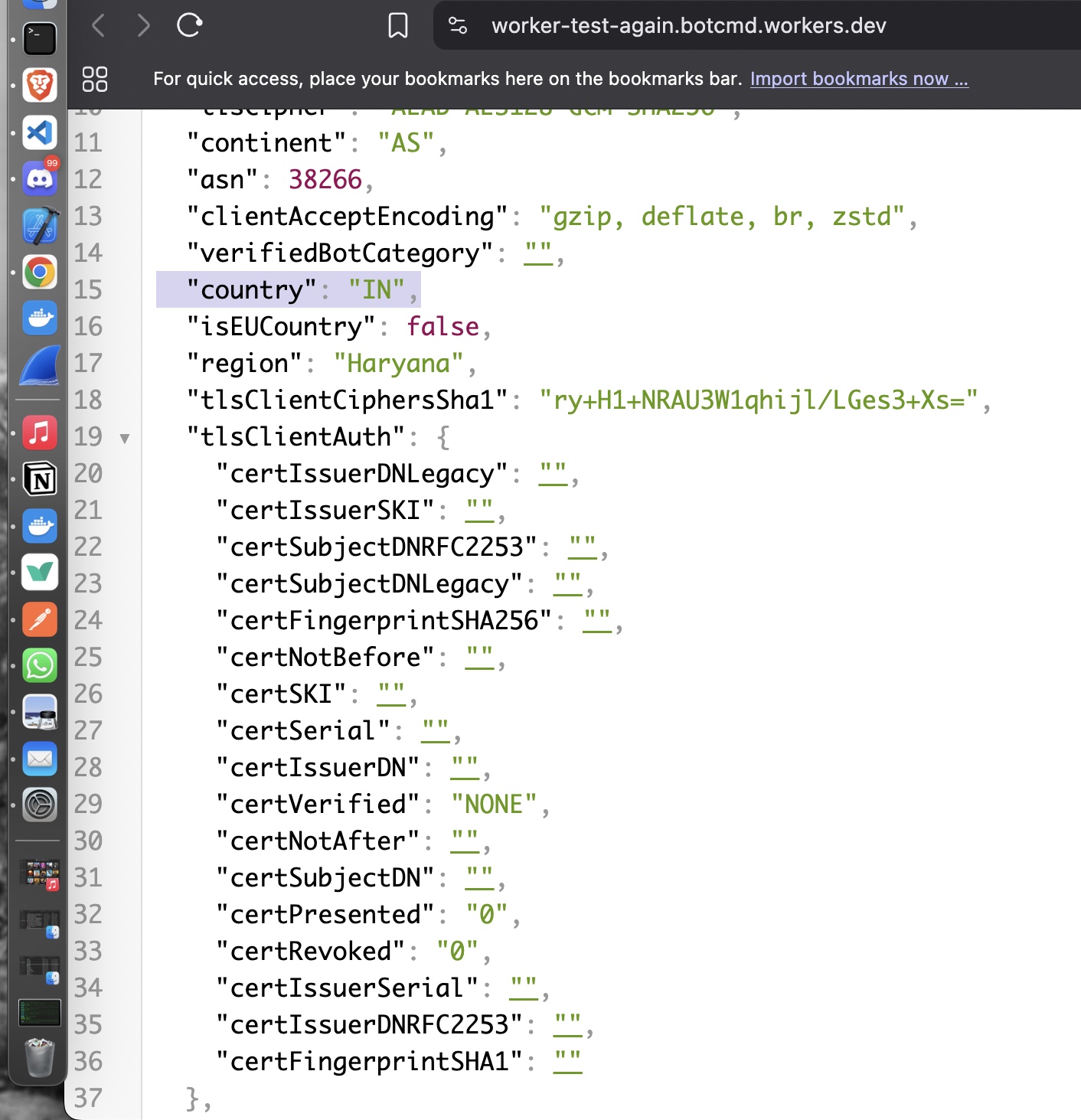1081x1120 pixels.
Task: Open Postman from the Dock
Action: click(40, 619)
